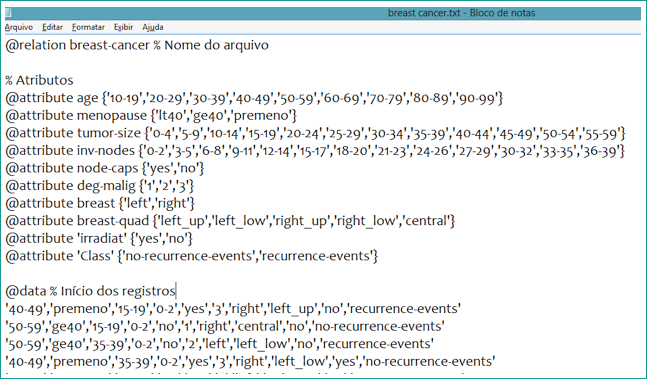Place cursor in the @attribute deg-malig line
This screenshot has height=379, width=647.
click(99, 186)
